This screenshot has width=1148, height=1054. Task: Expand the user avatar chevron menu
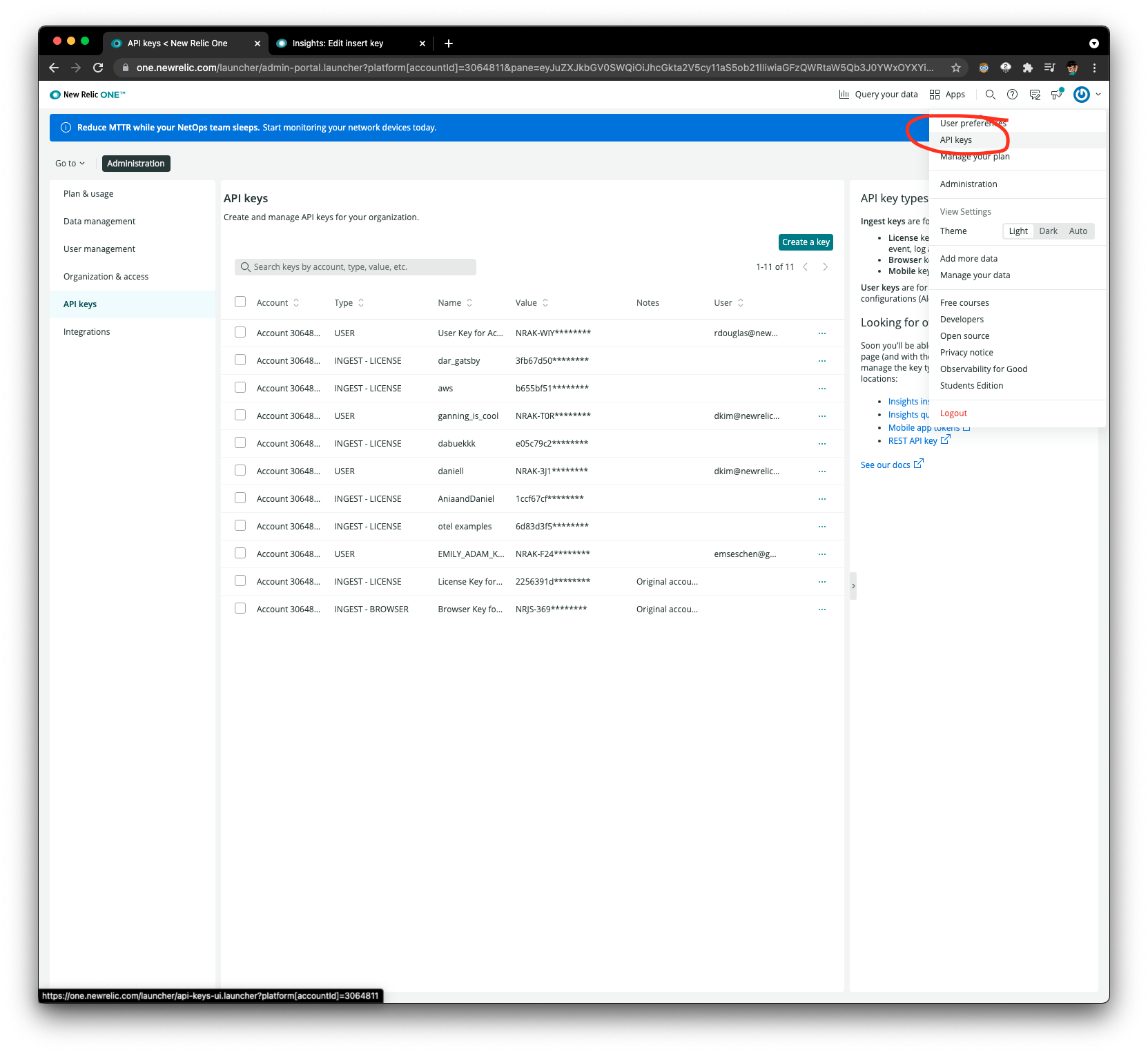click(x=1096, y=94)
